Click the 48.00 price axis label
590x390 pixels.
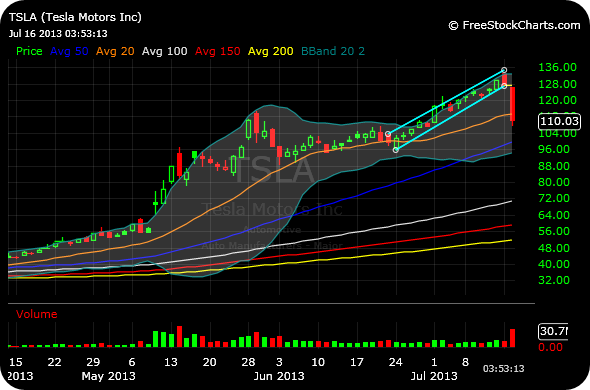[554, 248]
